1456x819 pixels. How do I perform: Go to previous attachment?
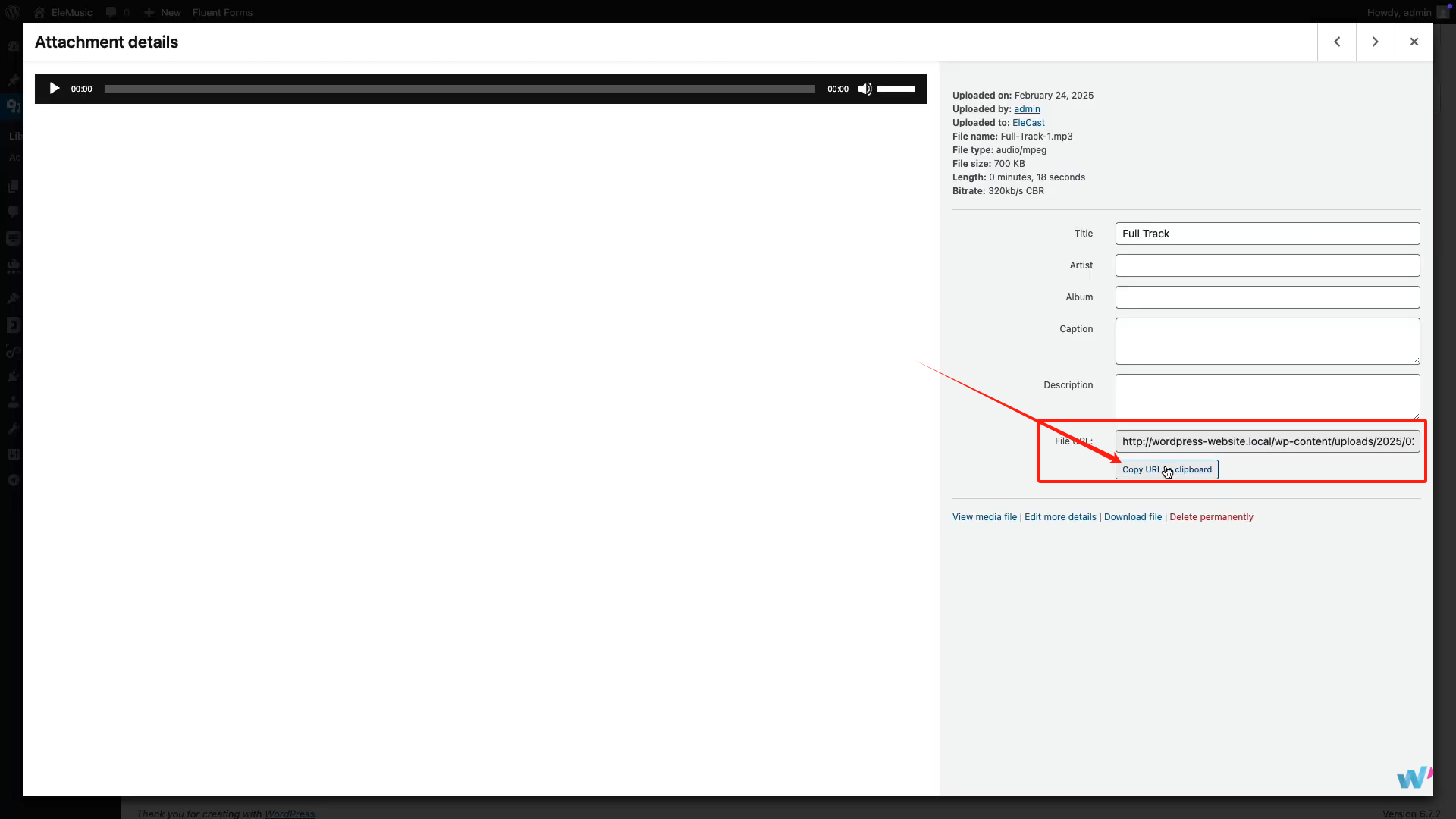(1337, 42)
